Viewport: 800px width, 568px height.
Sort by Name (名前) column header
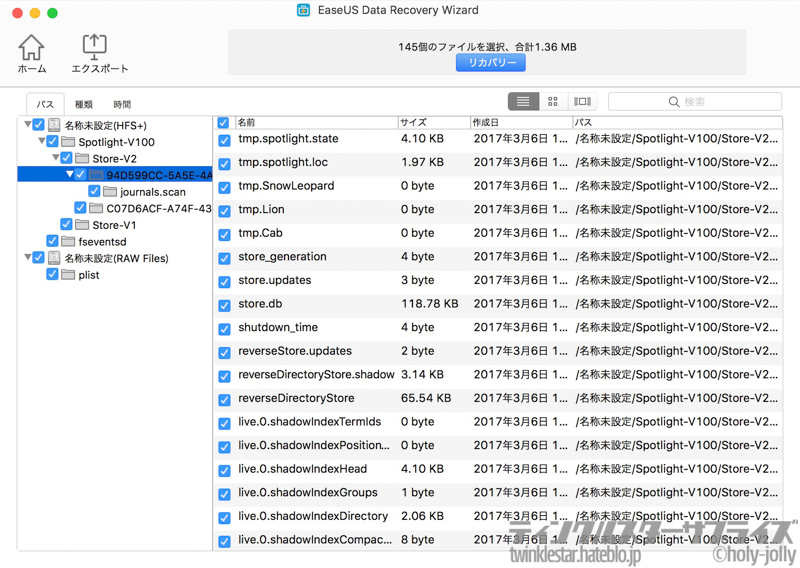click(x=316, y=122)
